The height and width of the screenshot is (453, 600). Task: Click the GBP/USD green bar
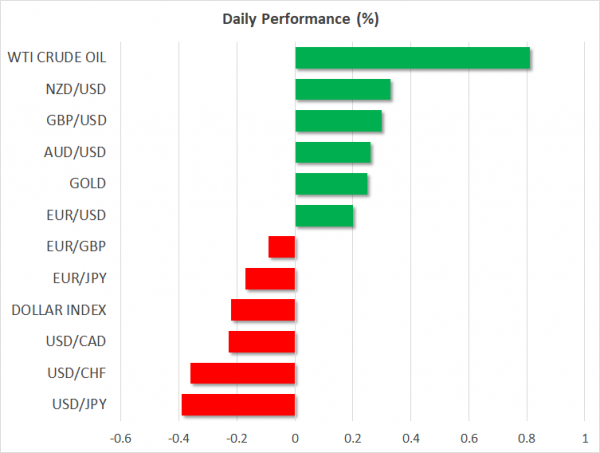tap(338, 121)
